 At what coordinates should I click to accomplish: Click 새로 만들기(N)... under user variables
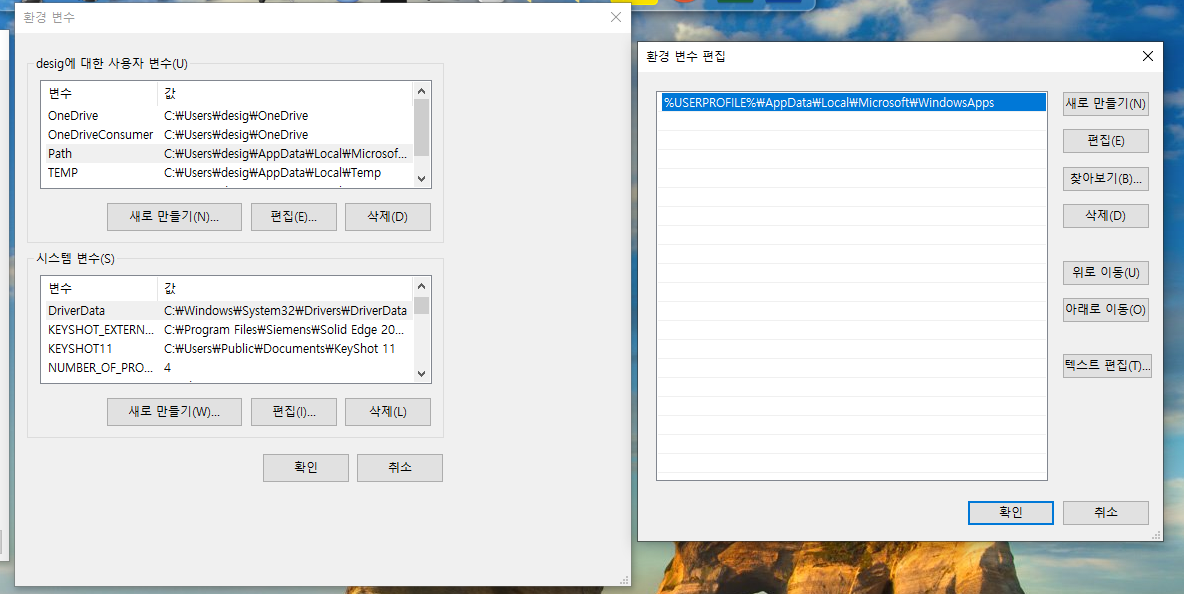(x=174, y=217)
